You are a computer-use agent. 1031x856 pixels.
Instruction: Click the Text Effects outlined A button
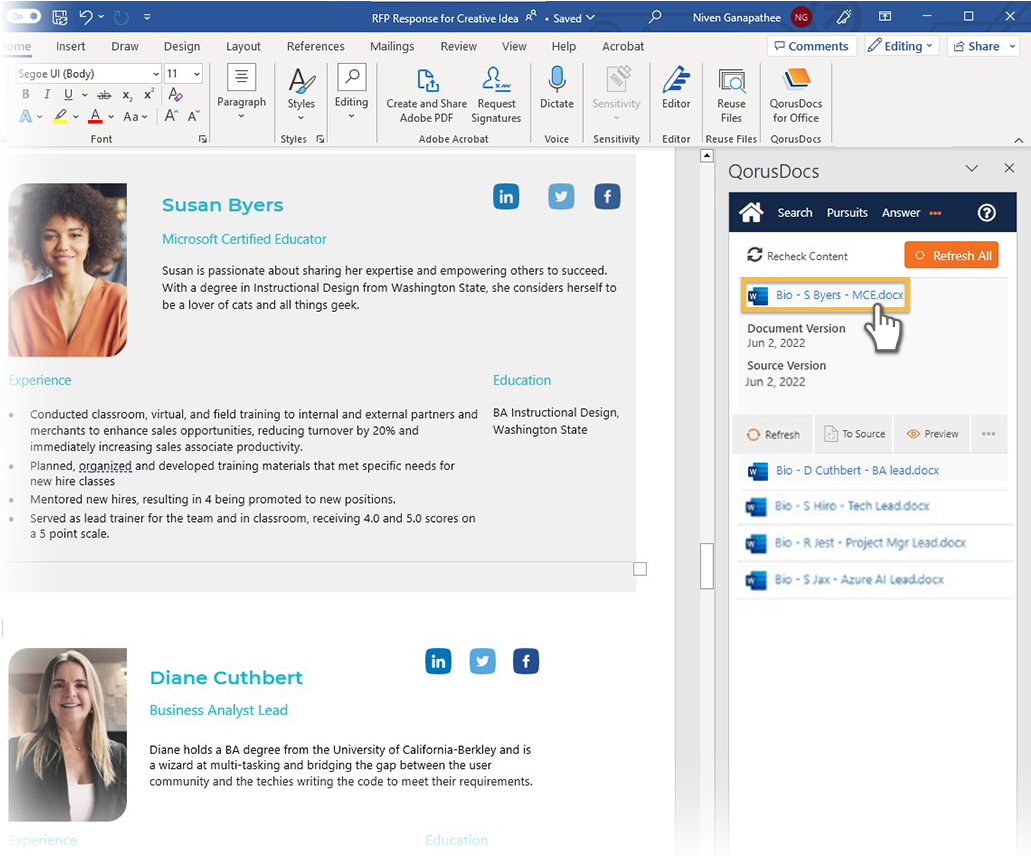[26, 116]
